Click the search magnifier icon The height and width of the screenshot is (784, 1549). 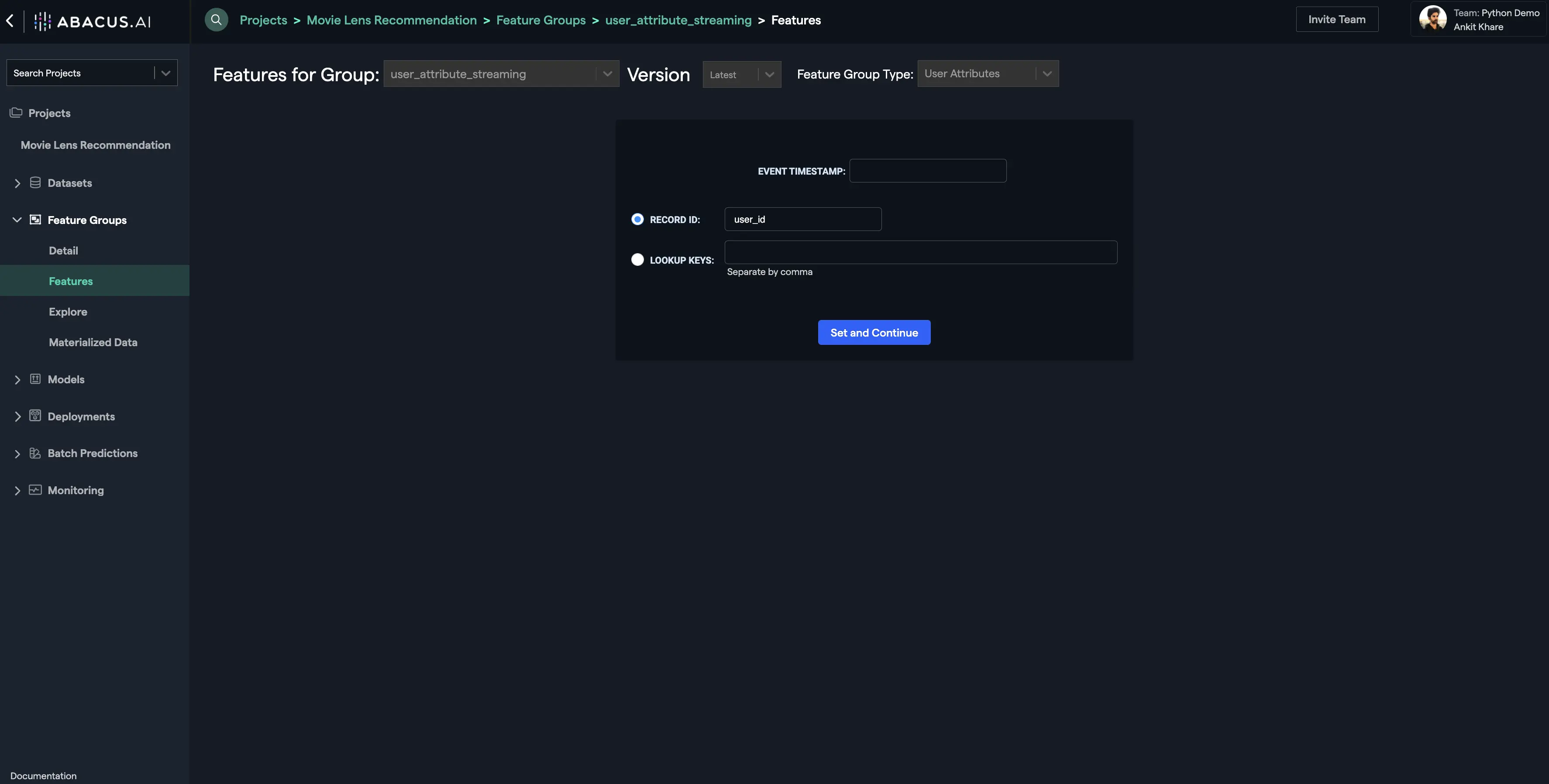coord(216,19)
